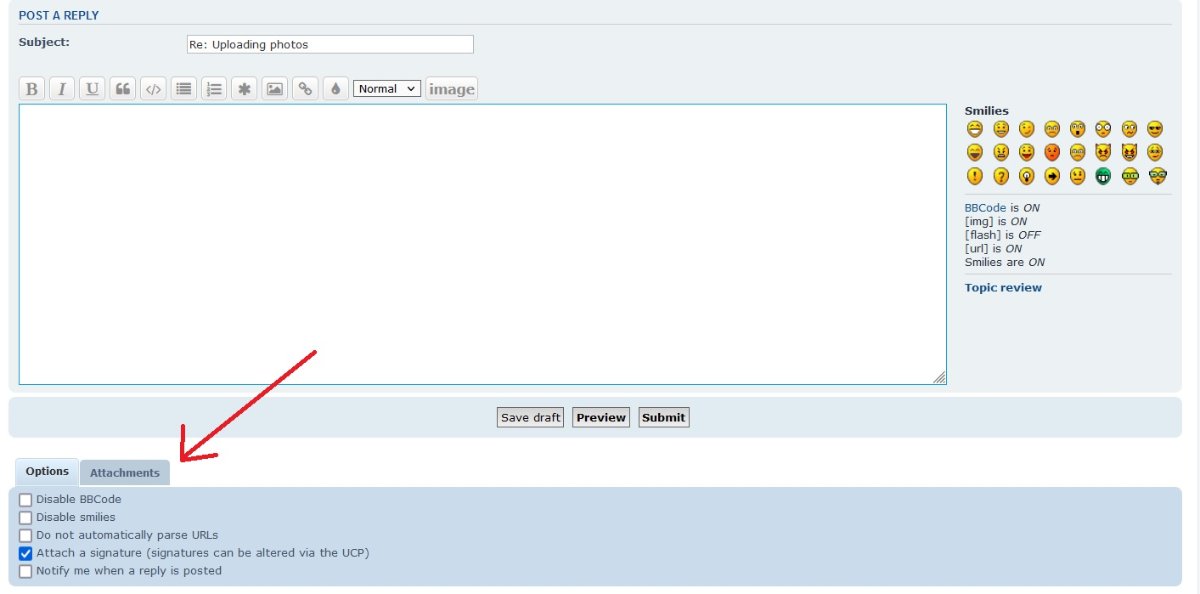Insert a URL link
This screenshot has width=1200, height=594.
point(305,89)
